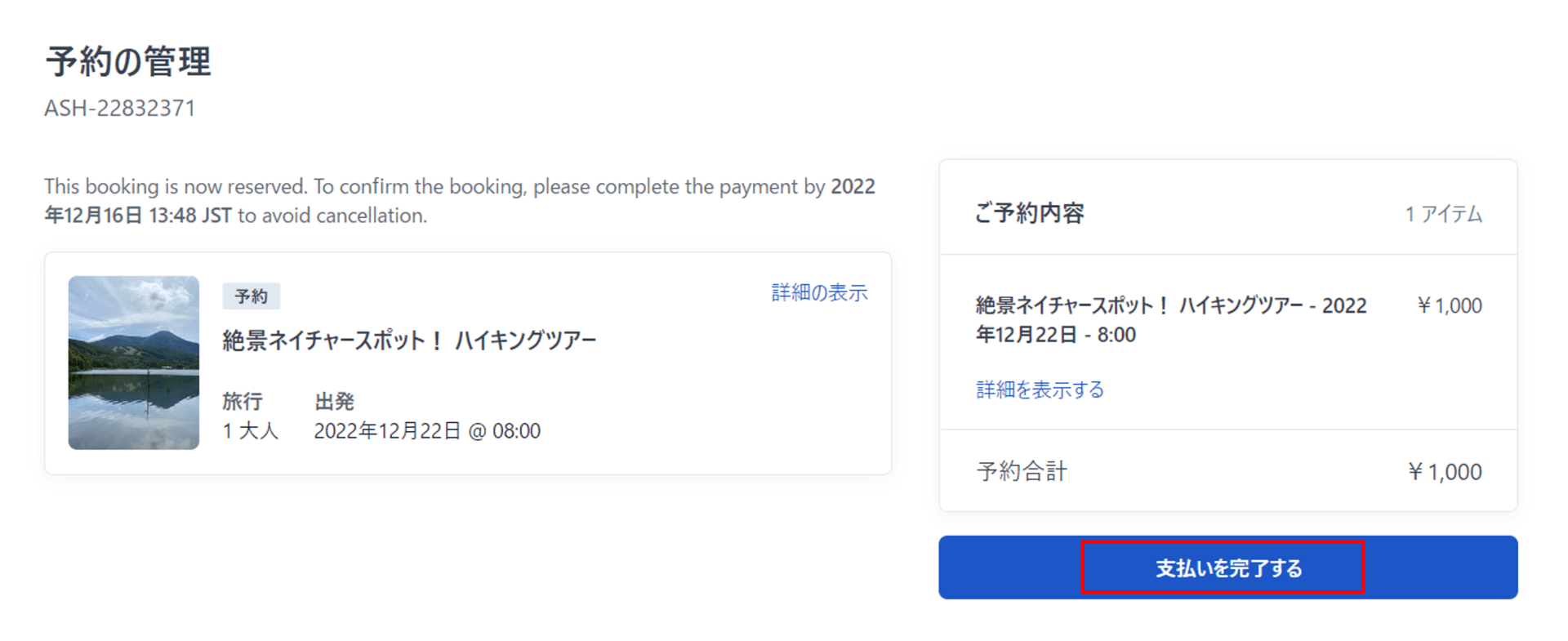This screenshot has width=1568, height=641.
Task: Click the 予約合計 total label
Action: click(1022, 471)
